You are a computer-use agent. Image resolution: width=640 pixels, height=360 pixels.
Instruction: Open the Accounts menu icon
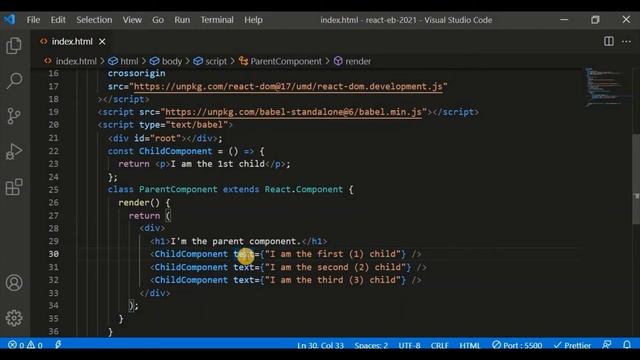click(x=14, y=282)
